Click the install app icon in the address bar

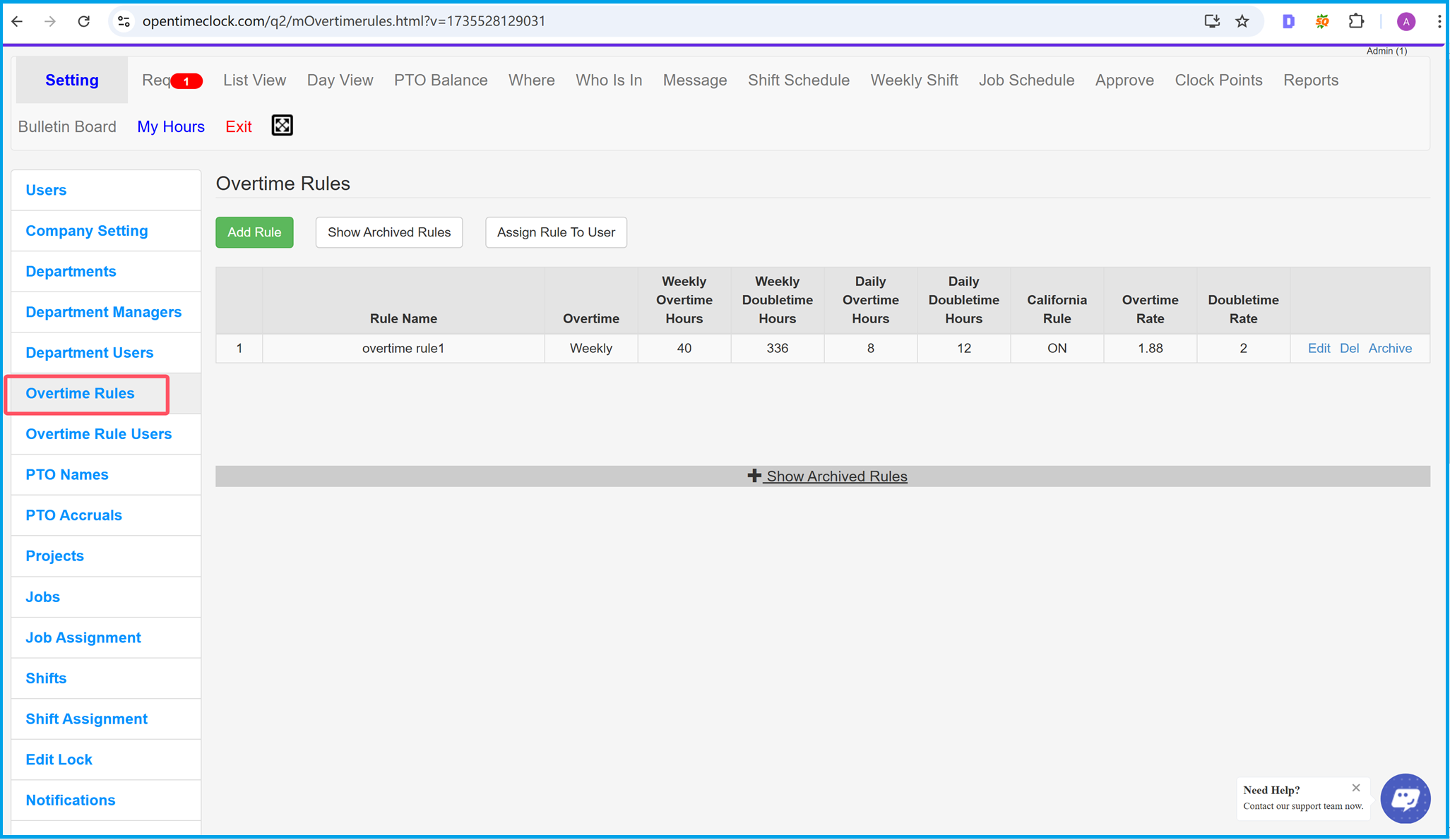[x=1212, y=21]
